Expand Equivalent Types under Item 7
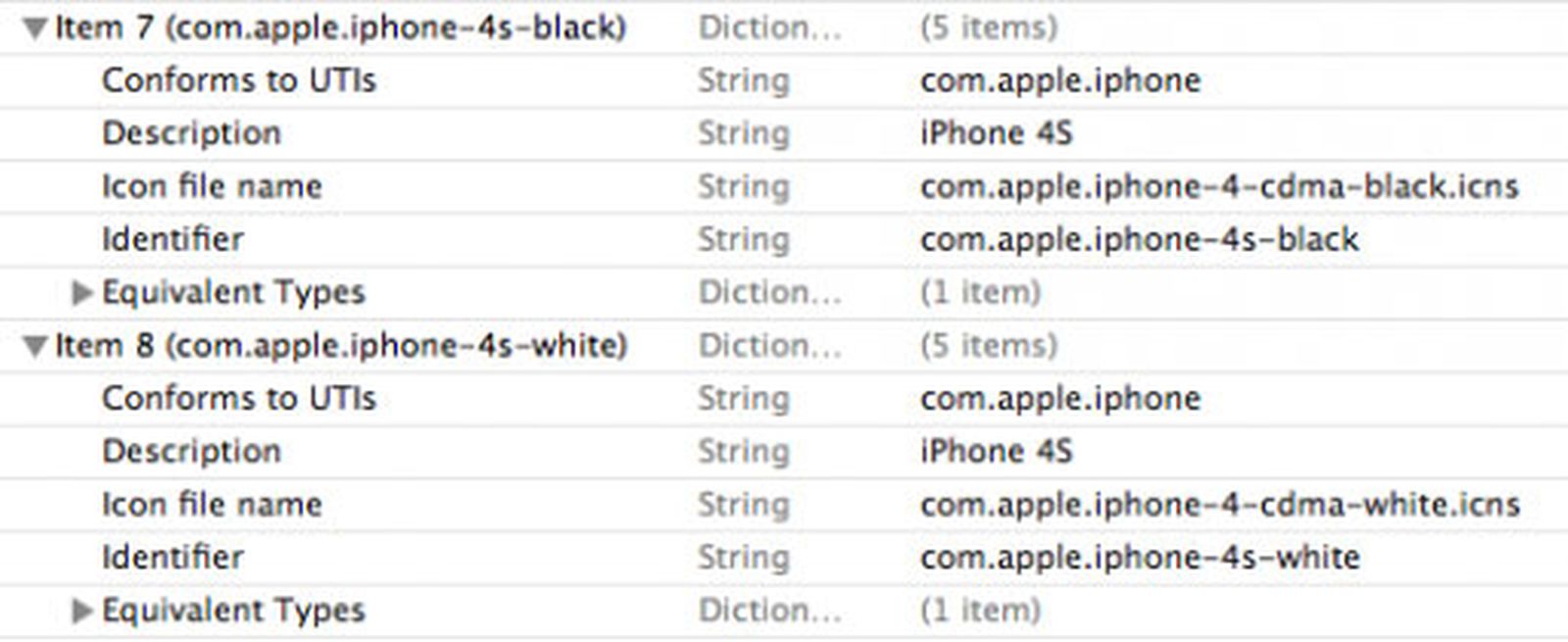 coord(82,292)
